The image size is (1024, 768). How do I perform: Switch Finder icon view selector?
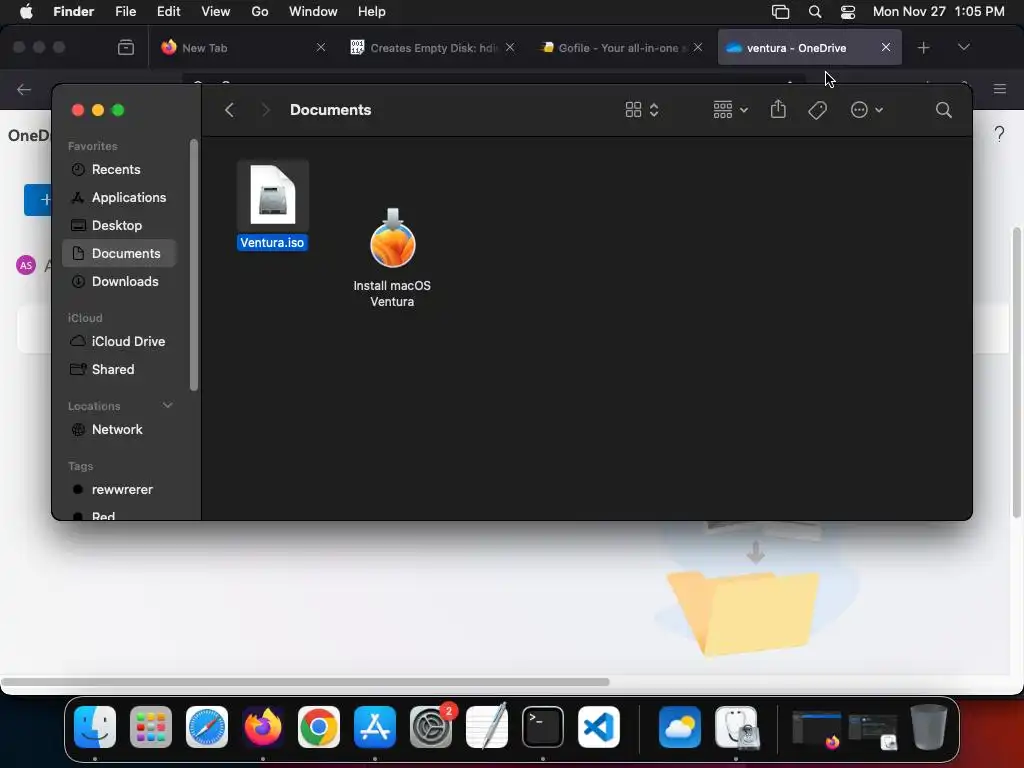pyautogui.click(x=642, y=110)
